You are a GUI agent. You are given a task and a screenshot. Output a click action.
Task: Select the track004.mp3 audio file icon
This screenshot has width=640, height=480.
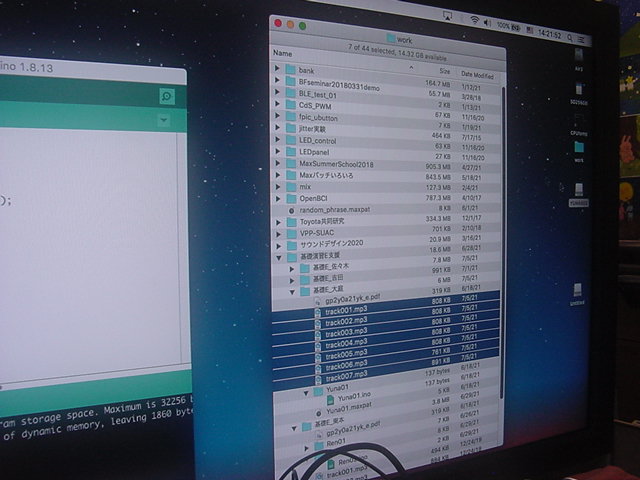point(318,347)
